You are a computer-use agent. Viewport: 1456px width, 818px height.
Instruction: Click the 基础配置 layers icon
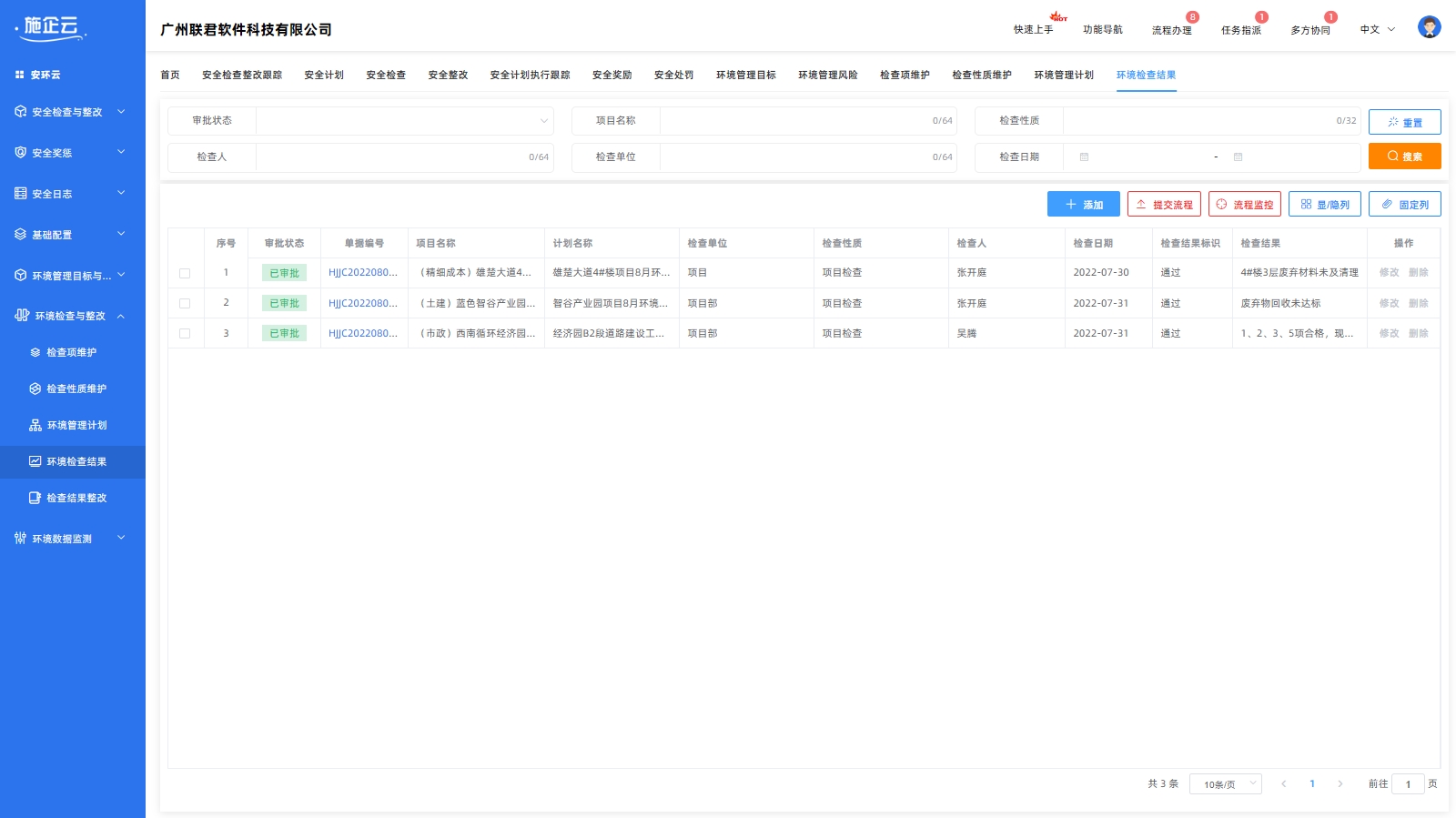21,235
